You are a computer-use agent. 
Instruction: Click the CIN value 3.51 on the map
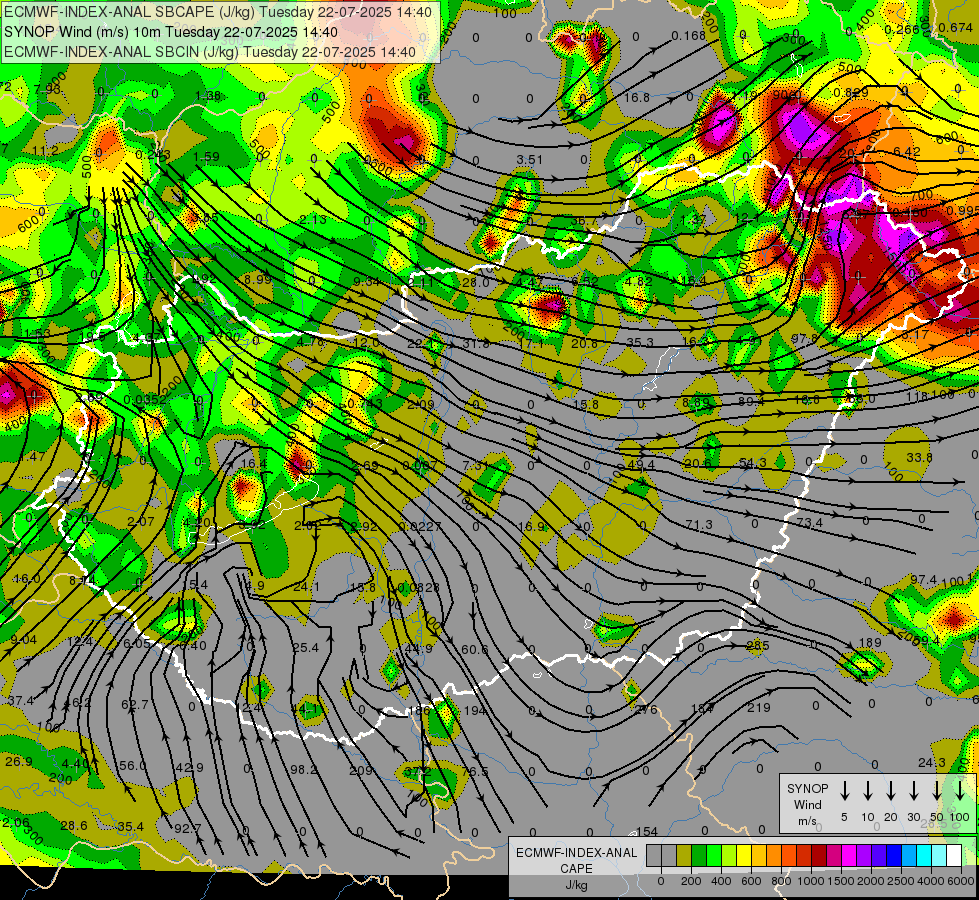[529, 160]
